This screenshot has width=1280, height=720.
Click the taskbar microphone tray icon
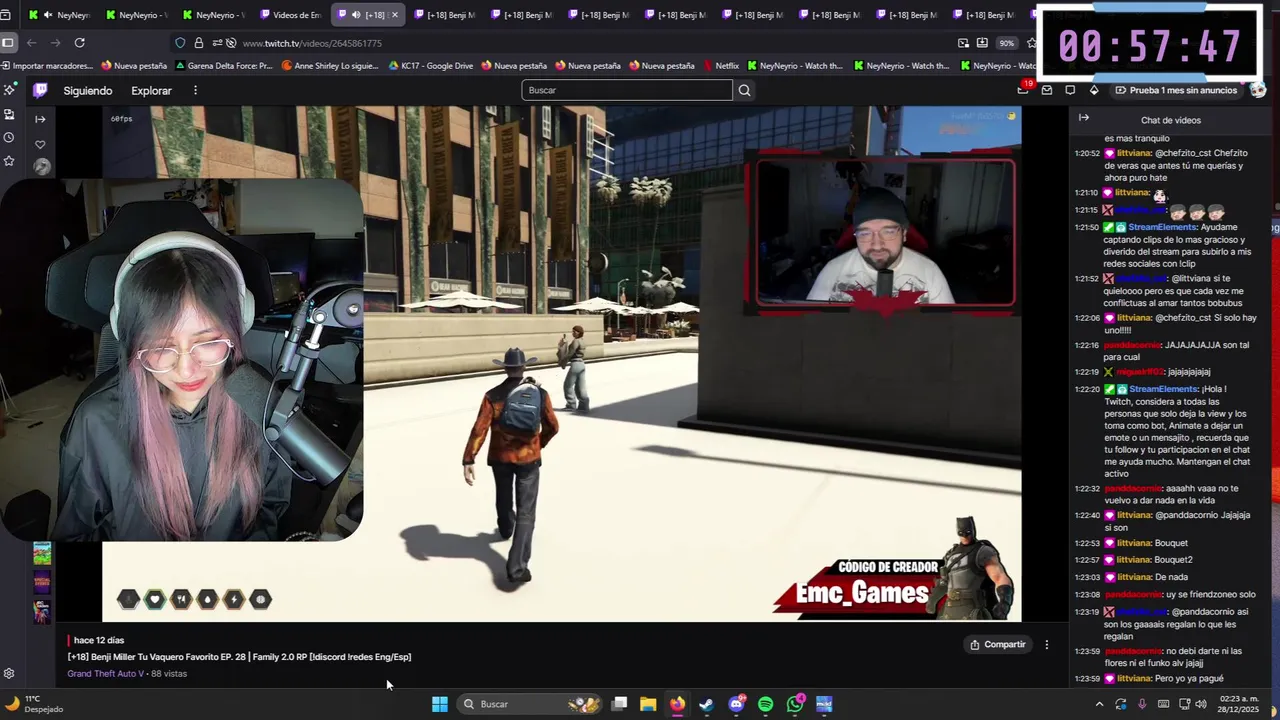coord(1142,704)
